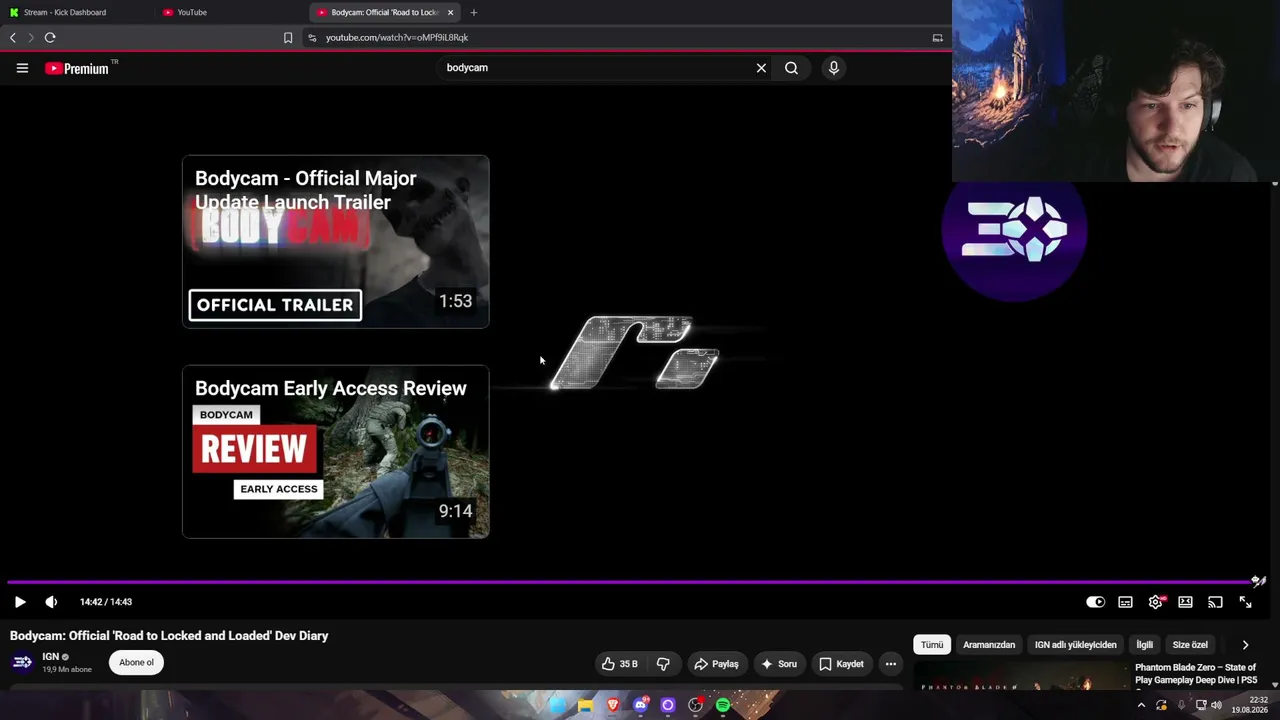Image resolution: width=1280 pixels, height=720 pixels.
Task: Start voice search with microphone icon
Action: [x=833, y=68]
